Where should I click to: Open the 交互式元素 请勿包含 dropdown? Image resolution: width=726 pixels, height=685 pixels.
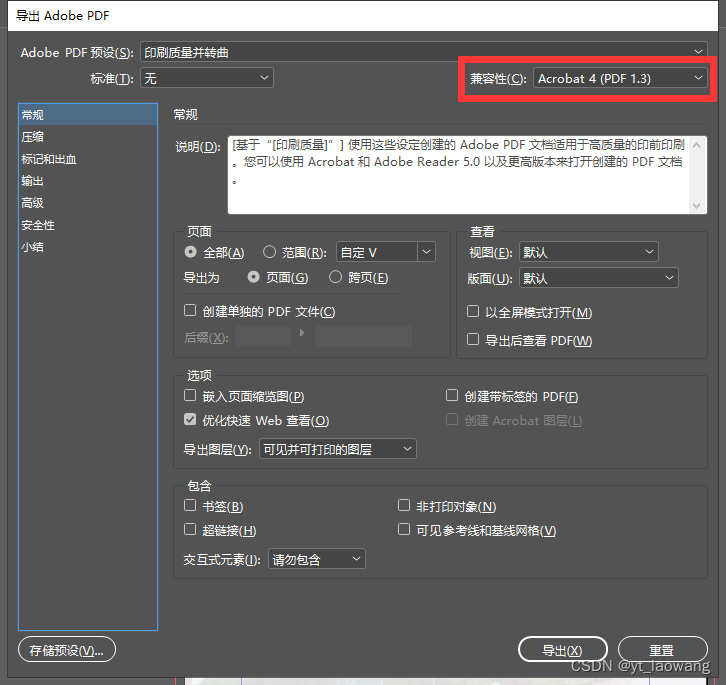coord(317,559)
